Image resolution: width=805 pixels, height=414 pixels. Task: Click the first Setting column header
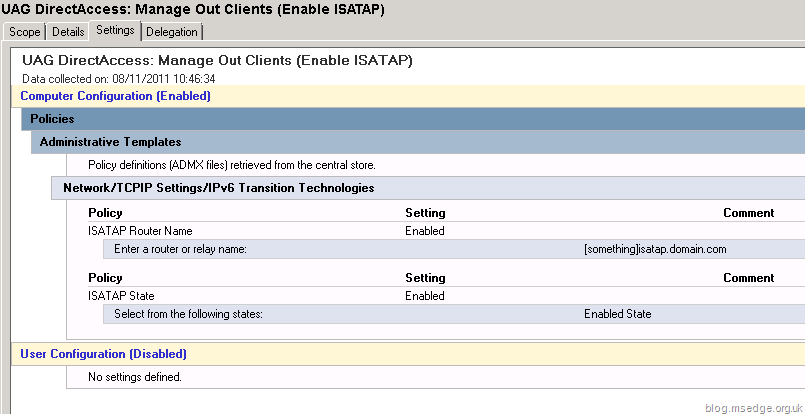point(425,213)
